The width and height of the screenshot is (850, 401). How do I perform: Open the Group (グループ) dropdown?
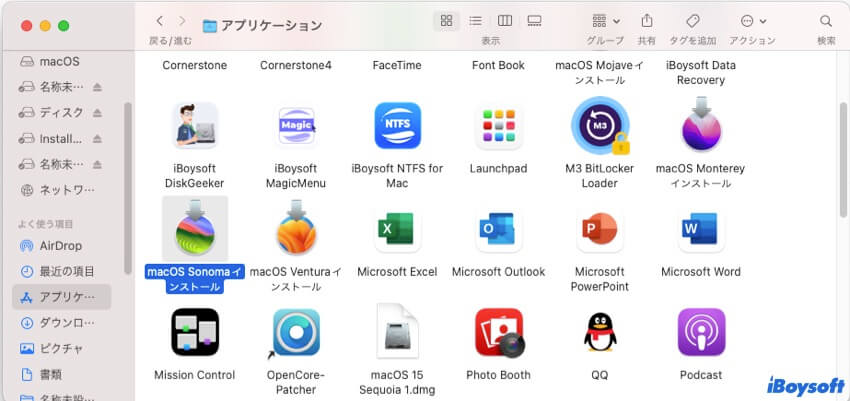[606, 21]
